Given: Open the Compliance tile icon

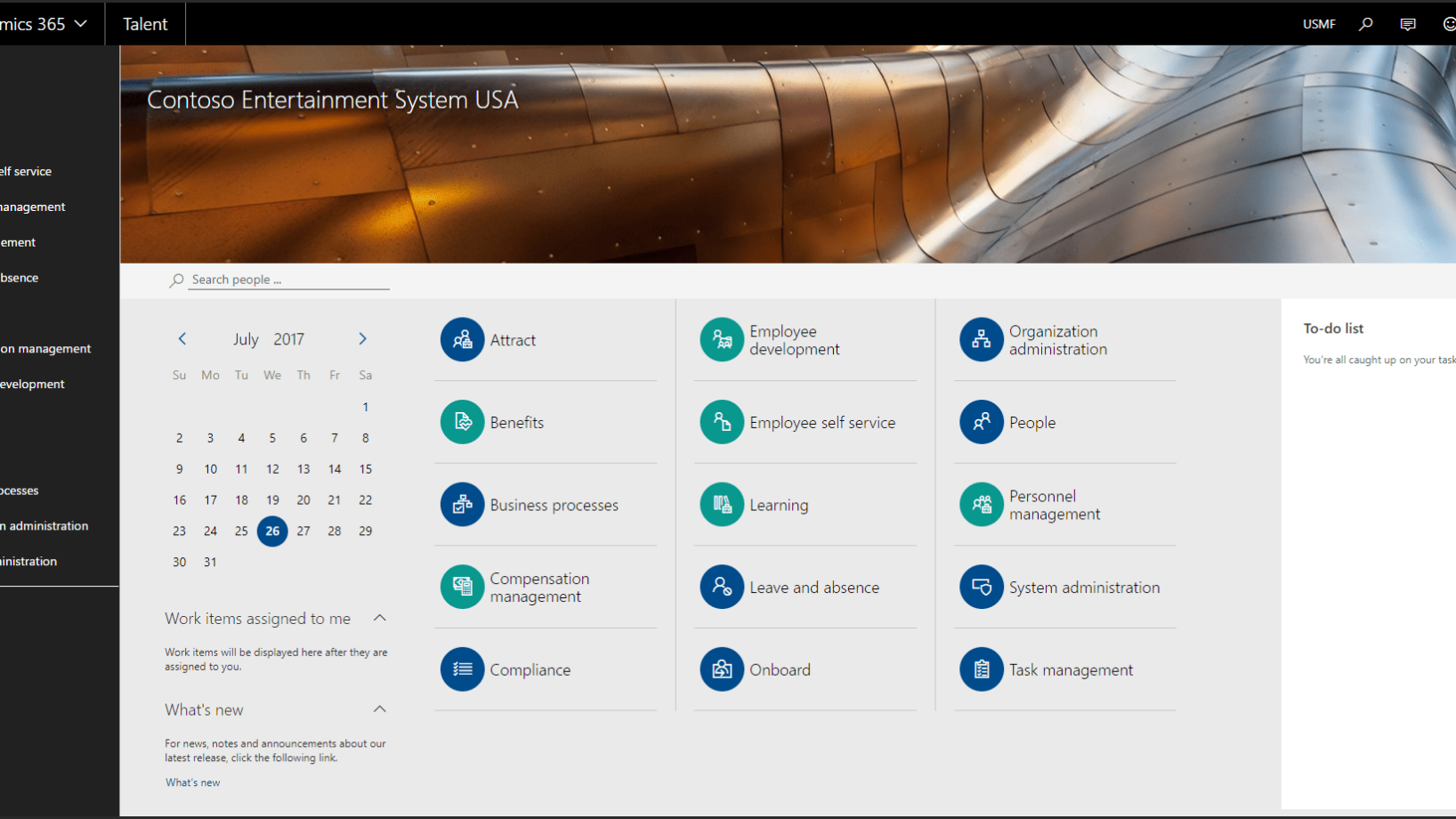Looking at the screenshot, I should (462, 669).
